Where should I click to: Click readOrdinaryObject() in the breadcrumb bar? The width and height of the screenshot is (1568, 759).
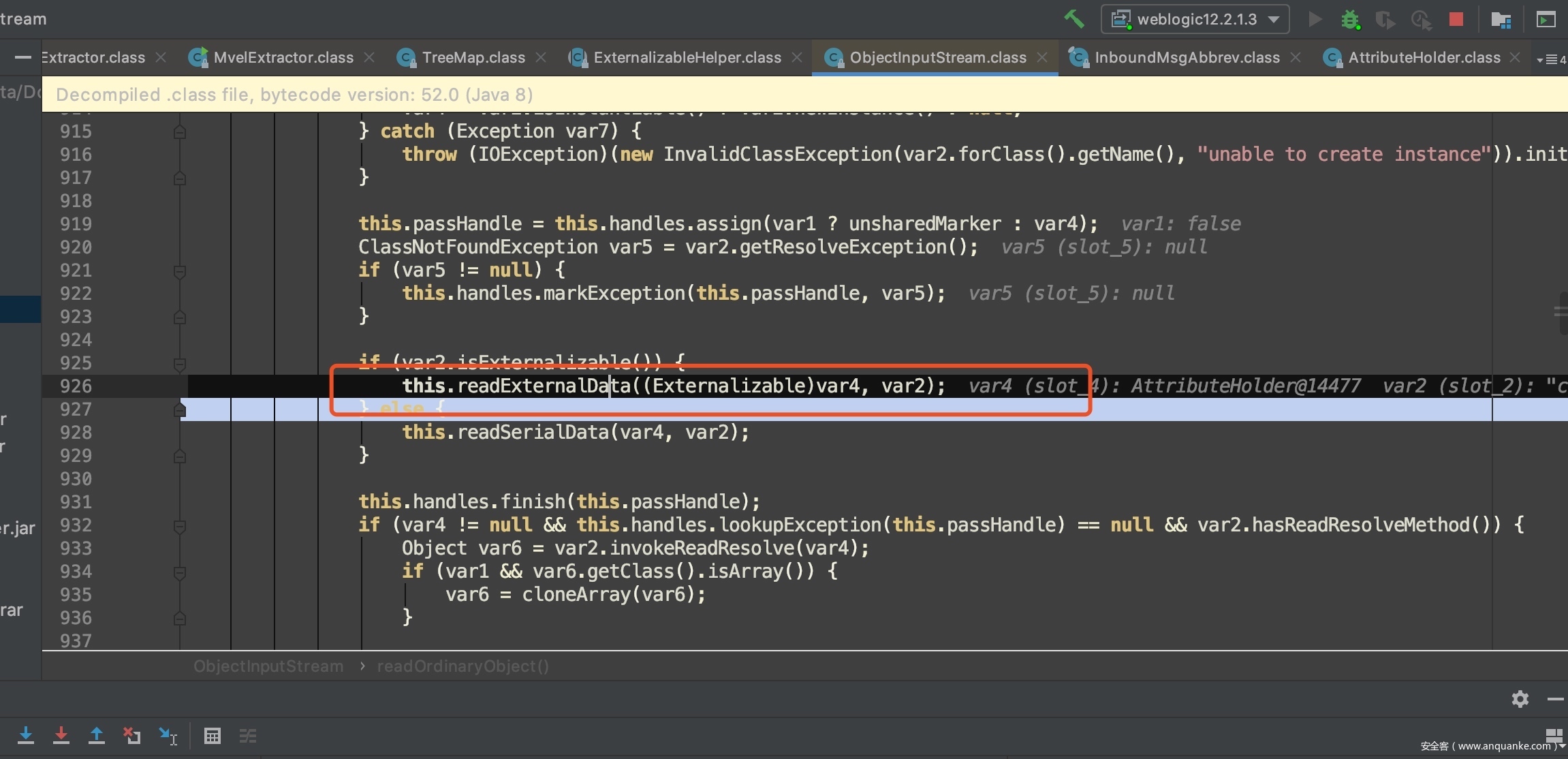(x=462, y=666)
